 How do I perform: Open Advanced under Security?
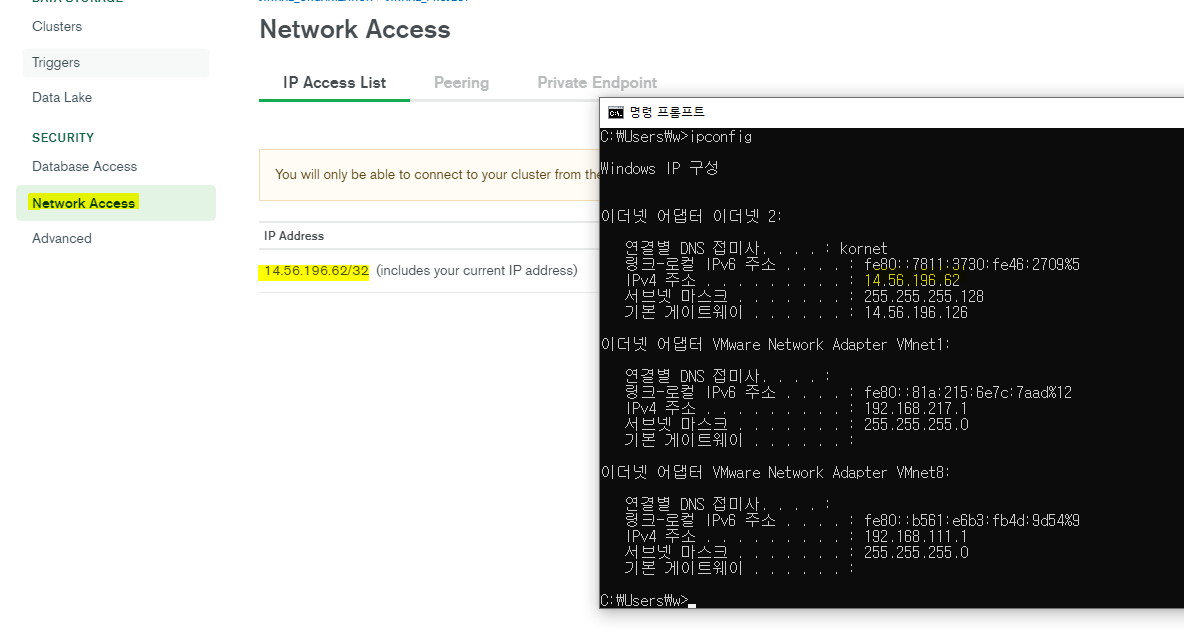coord(62,238)
